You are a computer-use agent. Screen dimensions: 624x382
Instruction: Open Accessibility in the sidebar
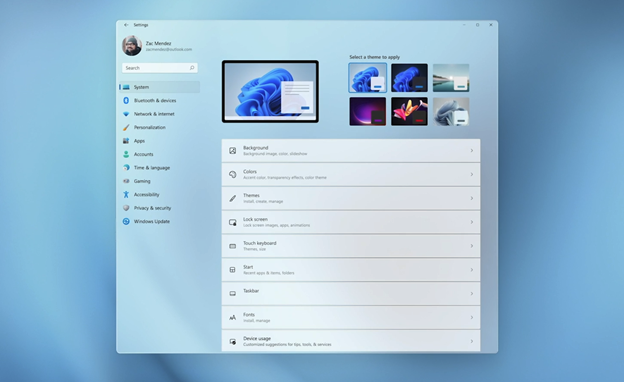159,195
